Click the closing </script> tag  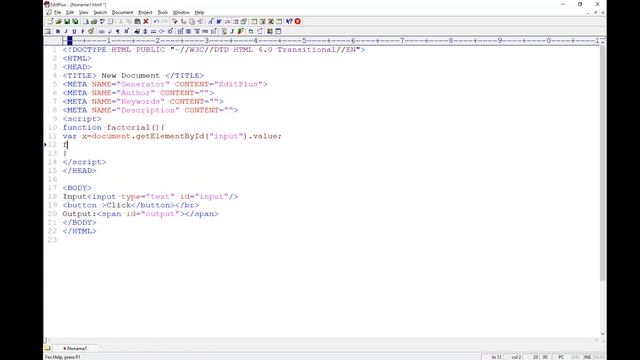point(84,162)
